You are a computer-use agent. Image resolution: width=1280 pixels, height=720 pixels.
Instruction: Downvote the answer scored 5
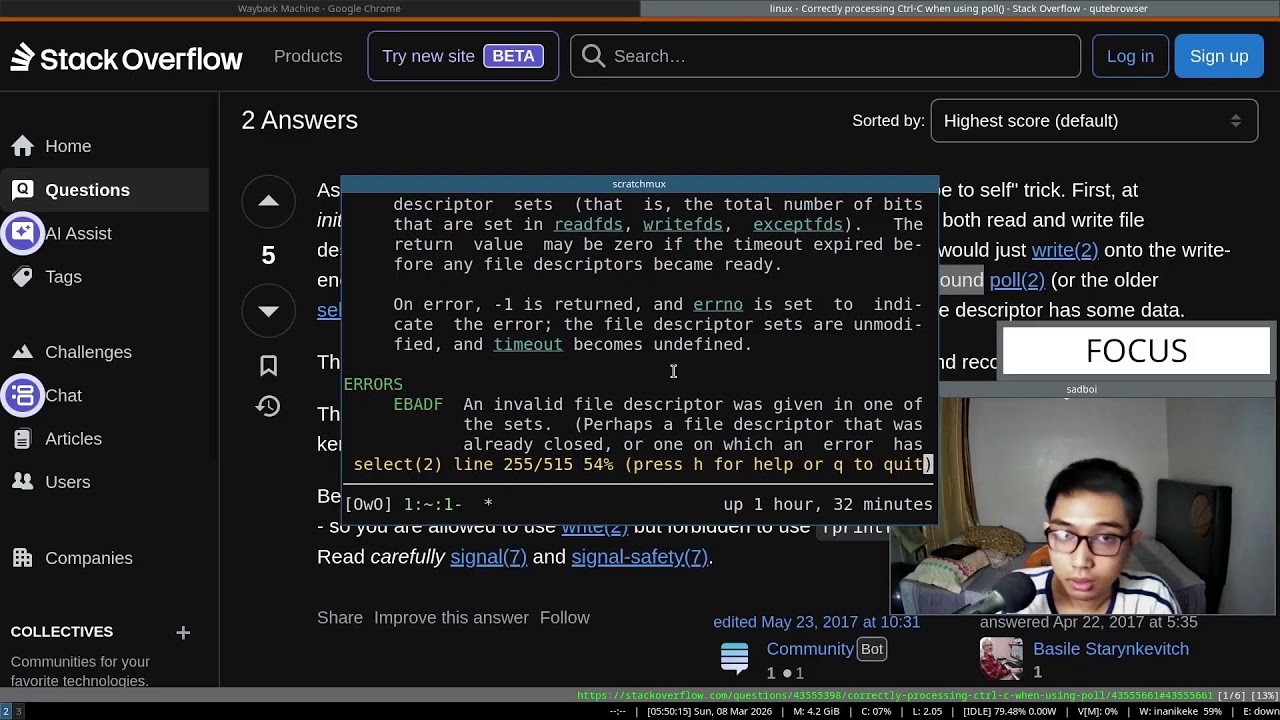point(268,311)
